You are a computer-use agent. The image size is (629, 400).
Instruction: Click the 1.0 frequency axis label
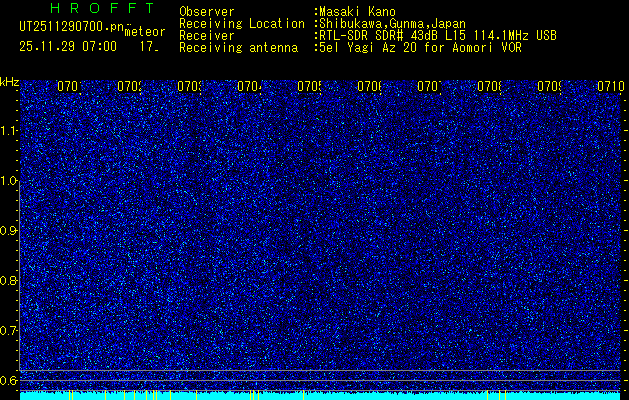[9, 181]
